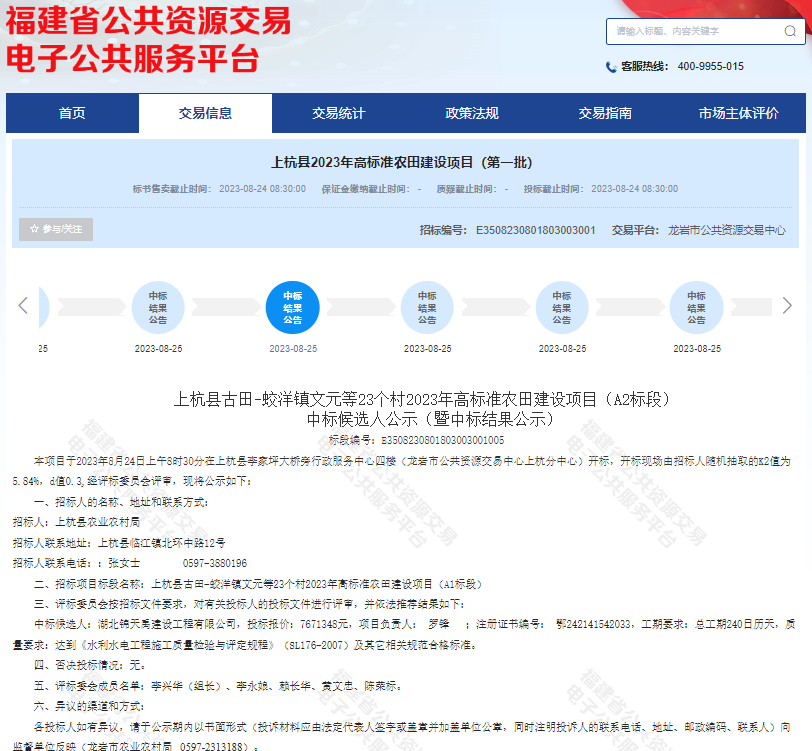Viewport: 812px width, 751px height.
Task: Click the left timeline arrow chevron
Action: click(22, 305)
